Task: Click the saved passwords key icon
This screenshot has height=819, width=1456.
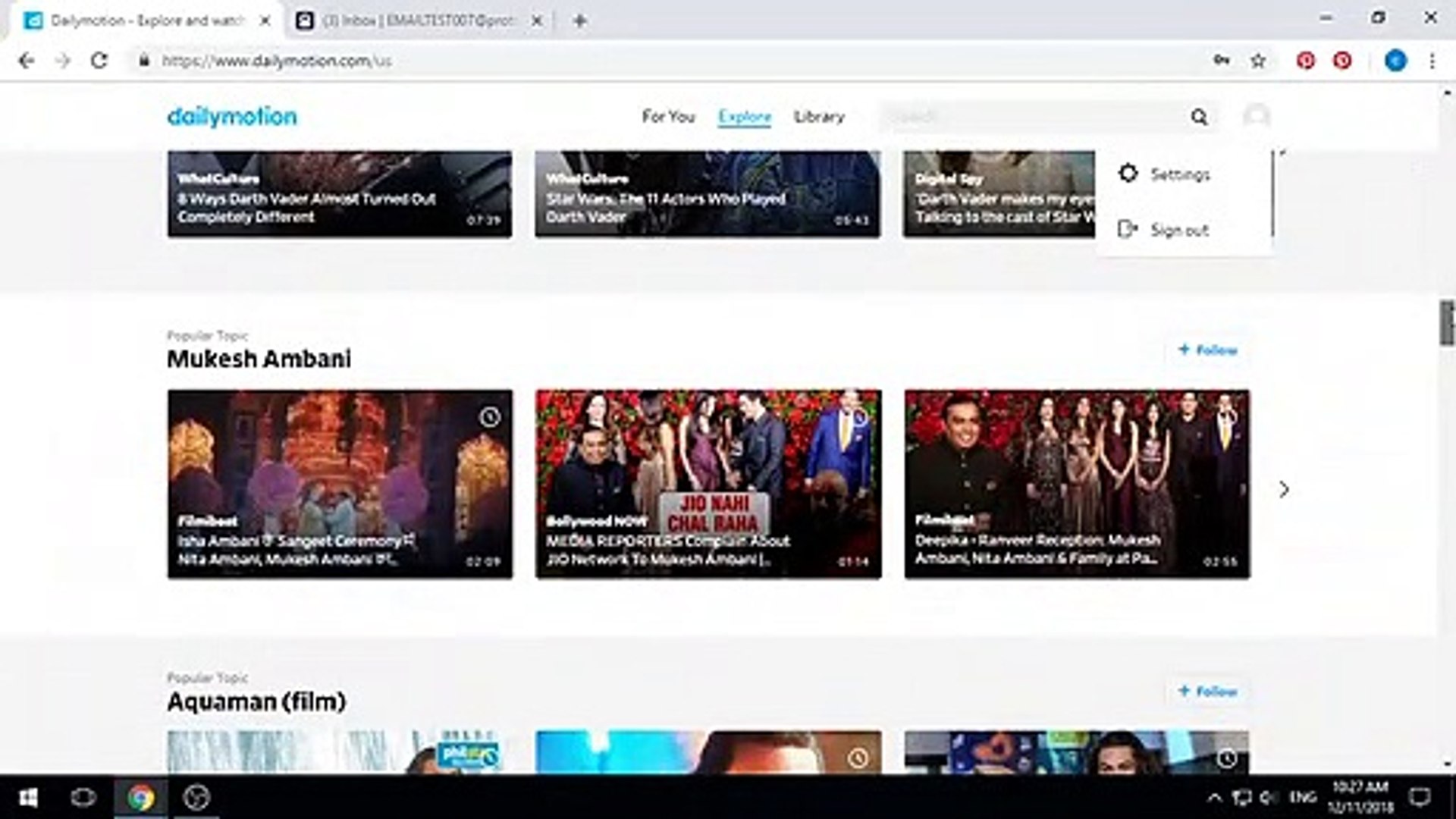Action: [x=1222, y=61]
